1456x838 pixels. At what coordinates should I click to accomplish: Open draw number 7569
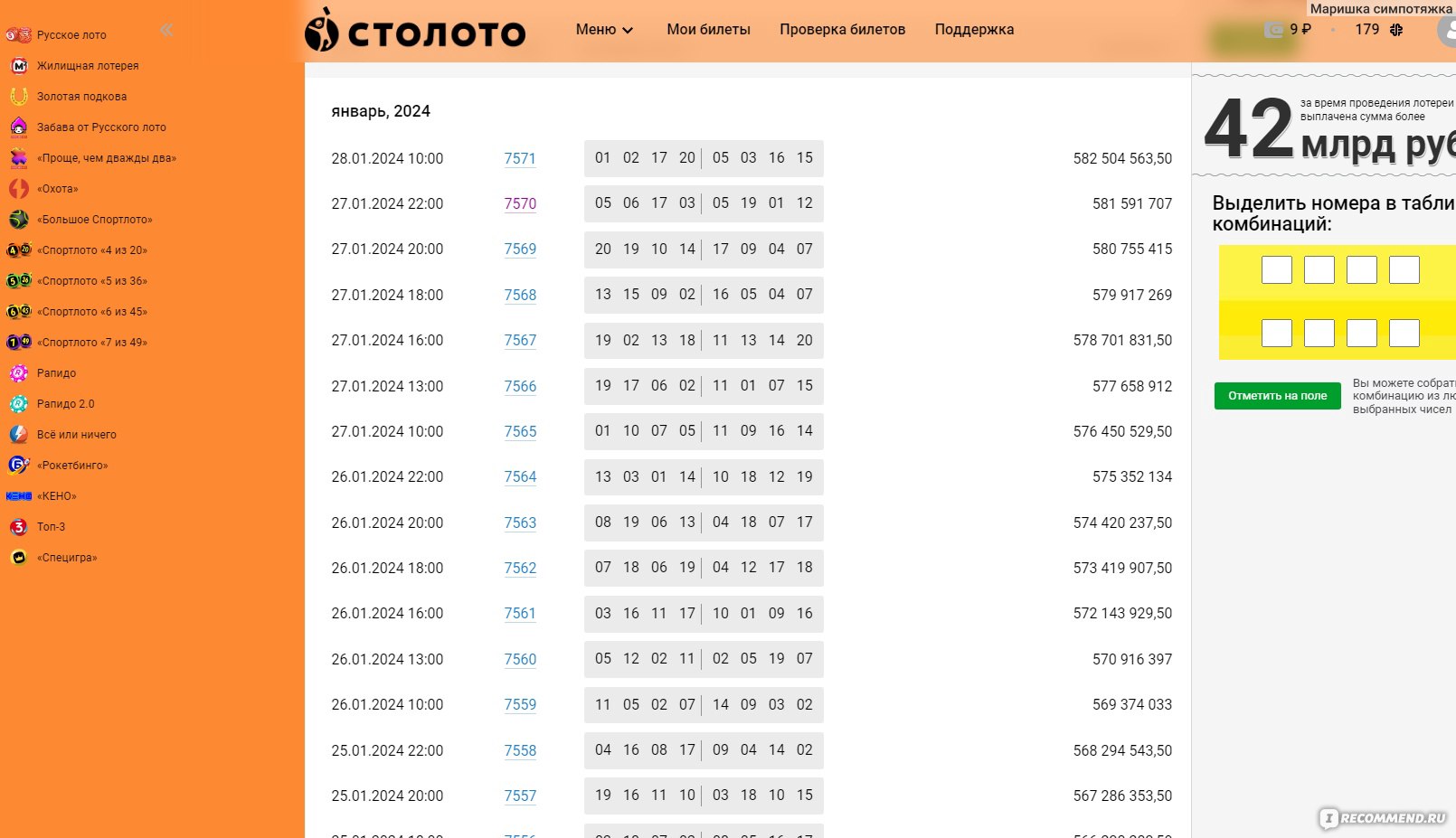coord(520,250)
